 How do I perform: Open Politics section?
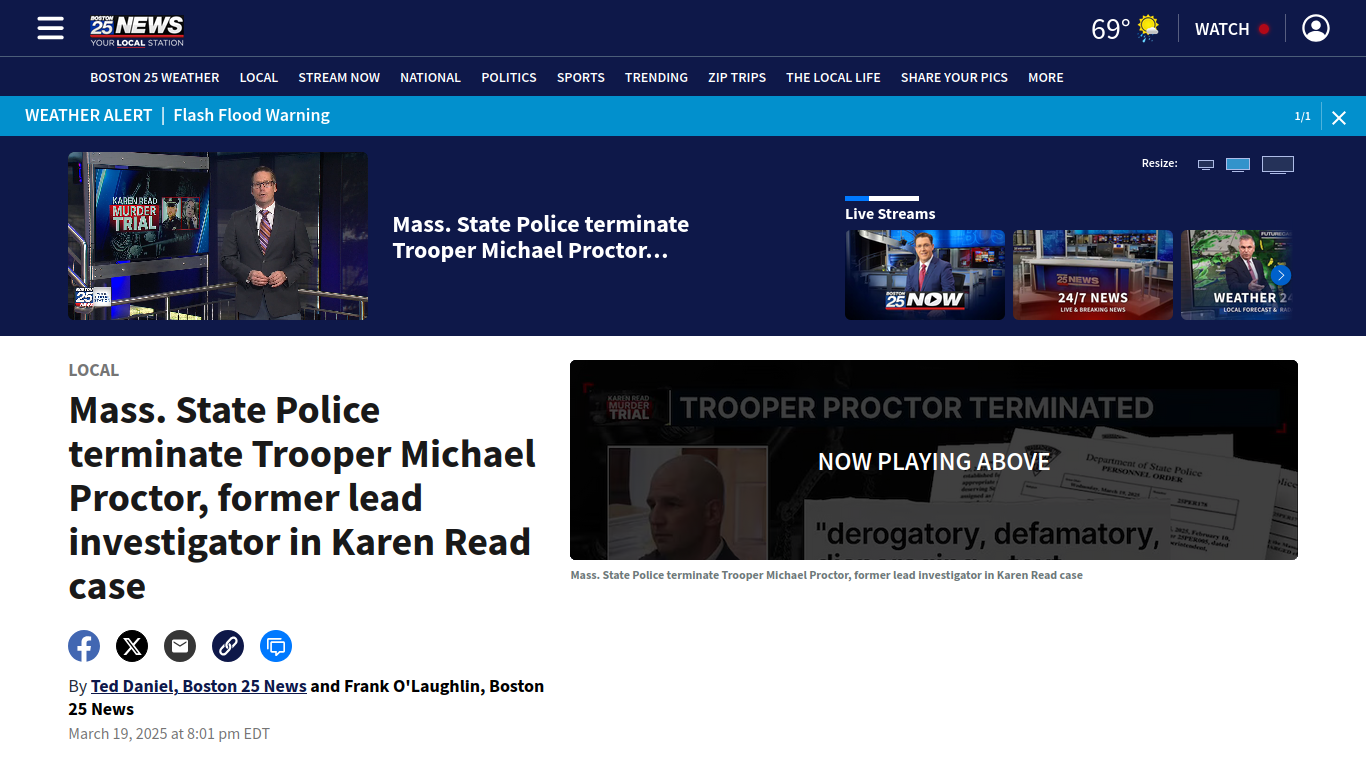coord(509,77)
